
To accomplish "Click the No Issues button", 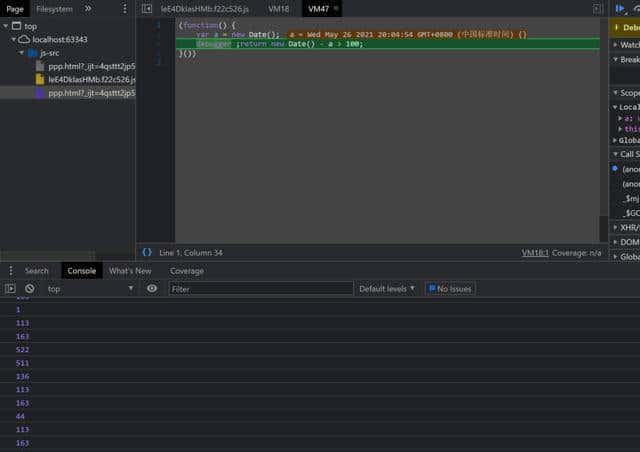I will pos(450,288).
